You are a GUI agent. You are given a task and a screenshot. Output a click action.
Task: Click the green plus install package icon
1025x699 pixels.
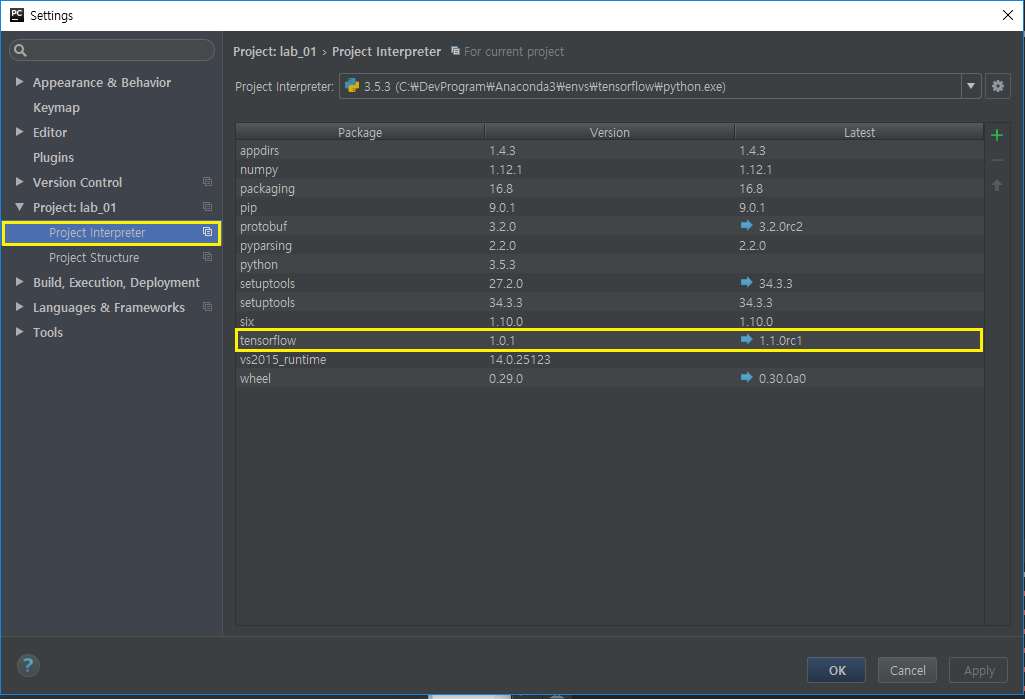pos(996,135)
